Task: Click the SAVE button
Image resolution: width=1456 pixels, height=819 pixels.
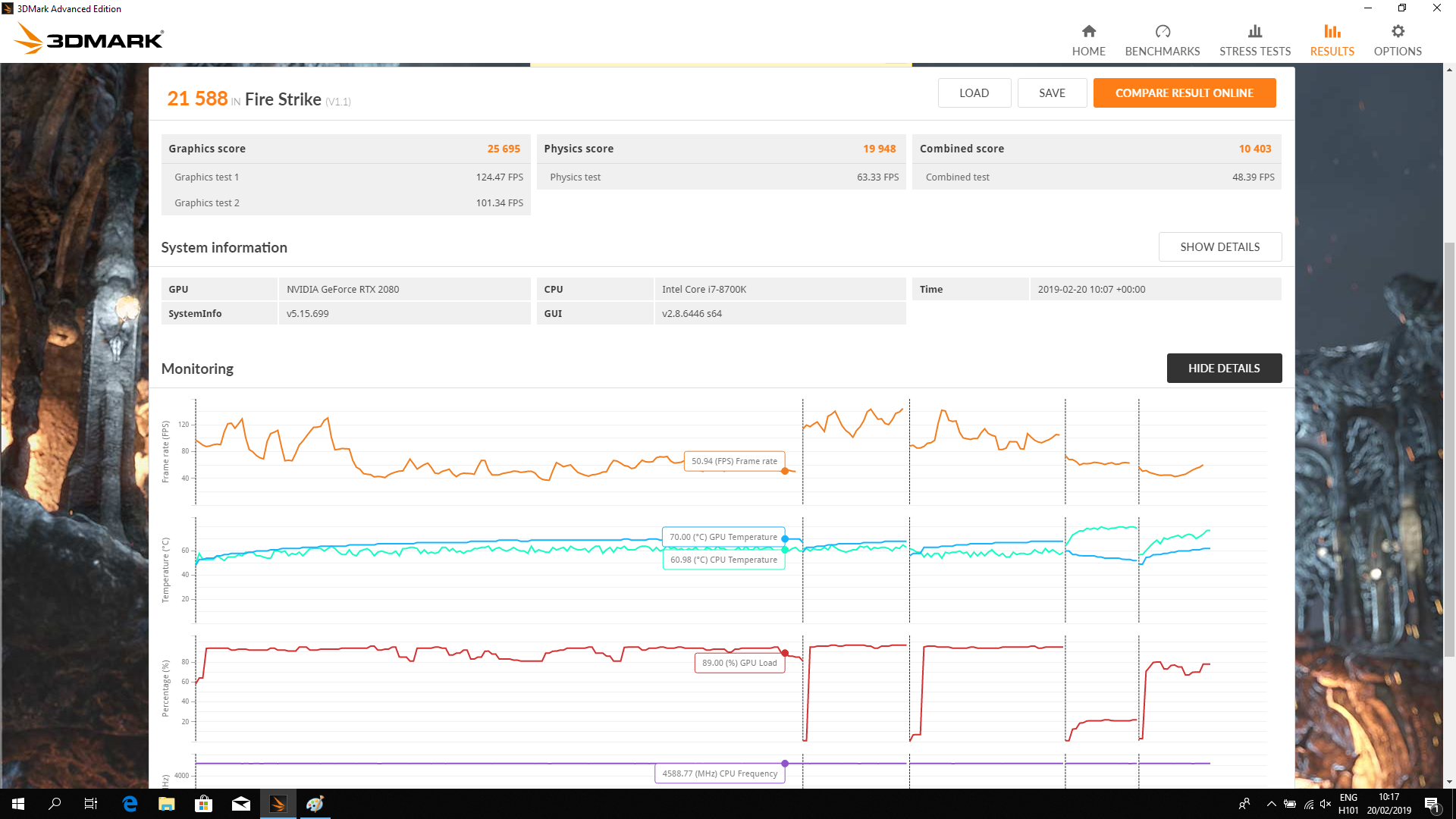Action: pos(1052,93)
